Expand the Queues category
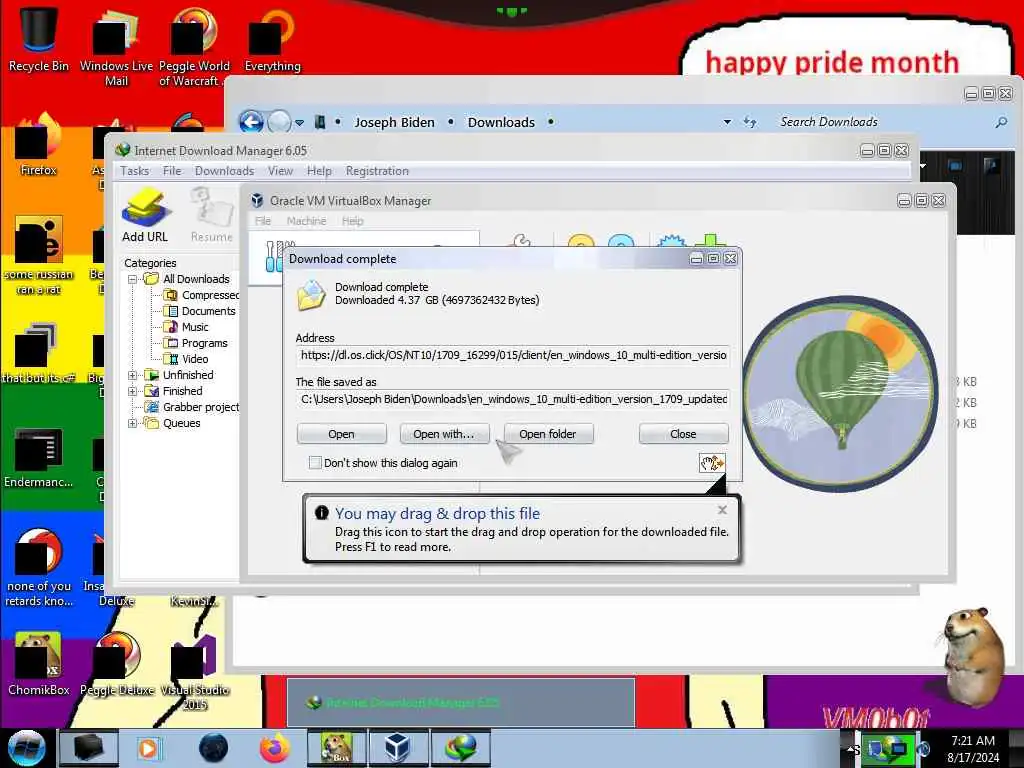Viewport: 1024px width, 768px height. pos(133,423)
